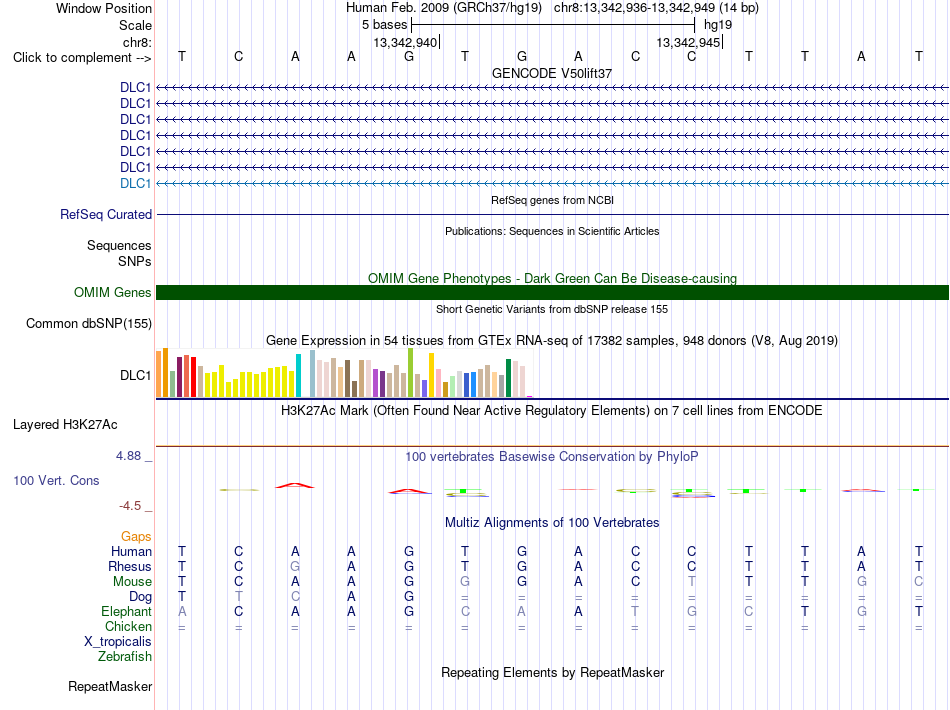950x710 pixels.
Task: Click the 'Common dbSNP(155)' track label
Action: 88,323
